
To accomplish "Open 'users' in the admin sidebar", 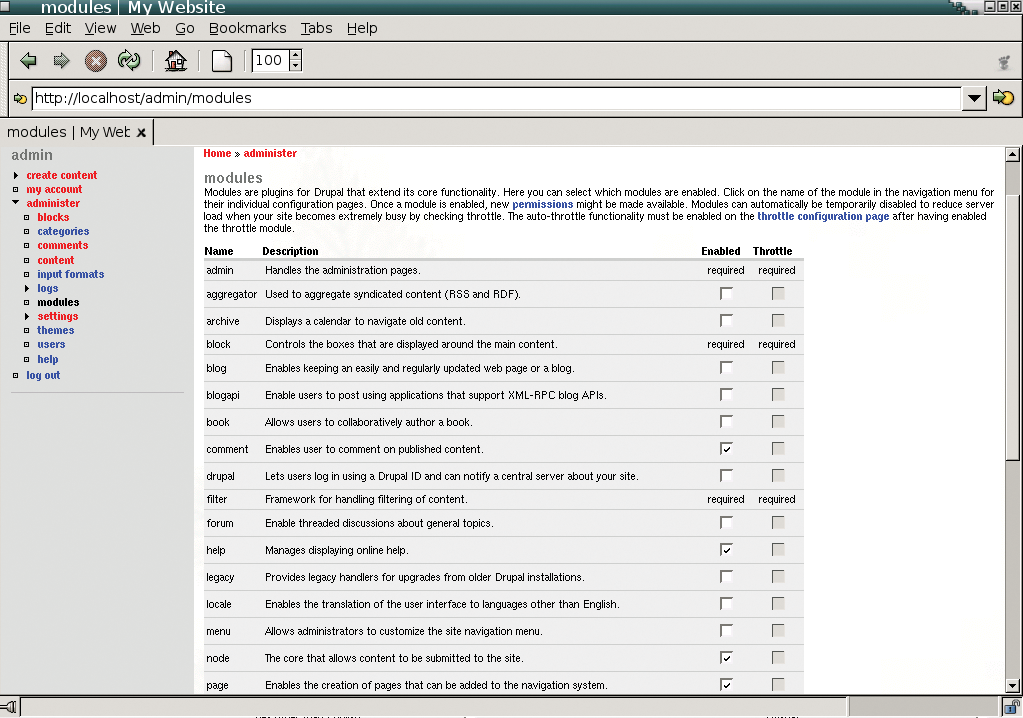I will 51,344.
